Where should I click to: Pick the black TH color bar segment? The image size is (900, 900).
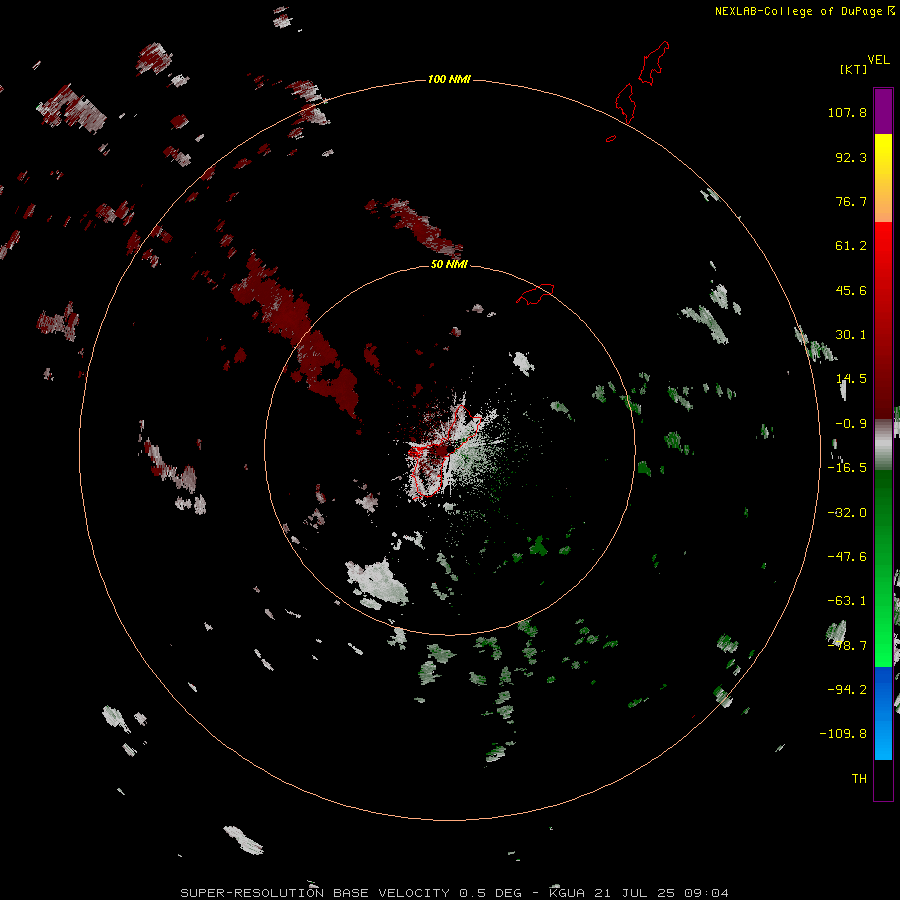pos(883,779)
